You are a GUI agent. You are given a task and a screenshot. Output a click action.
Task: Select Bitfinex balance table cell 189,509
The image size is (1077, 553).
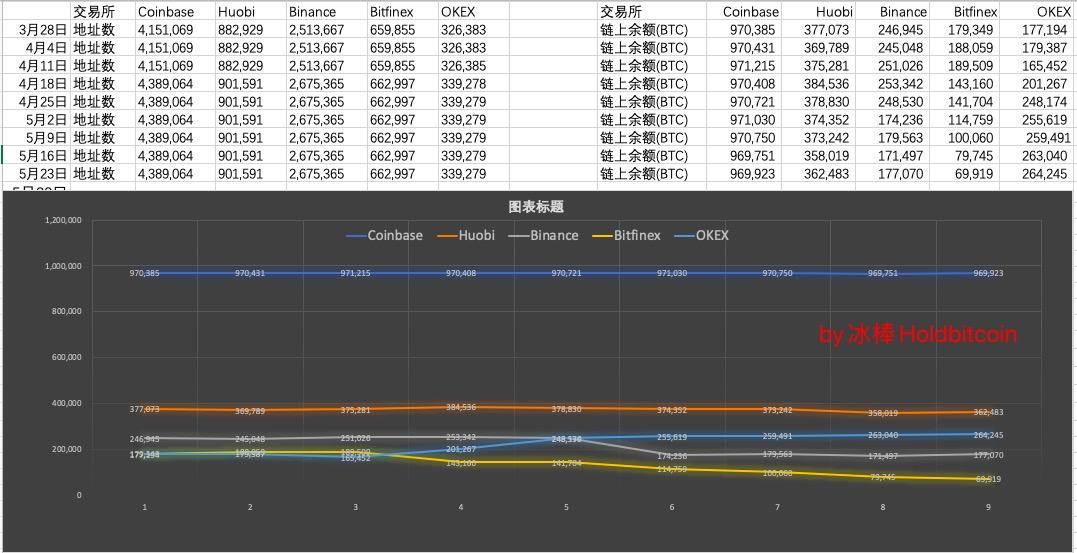(x=966, y=66)
